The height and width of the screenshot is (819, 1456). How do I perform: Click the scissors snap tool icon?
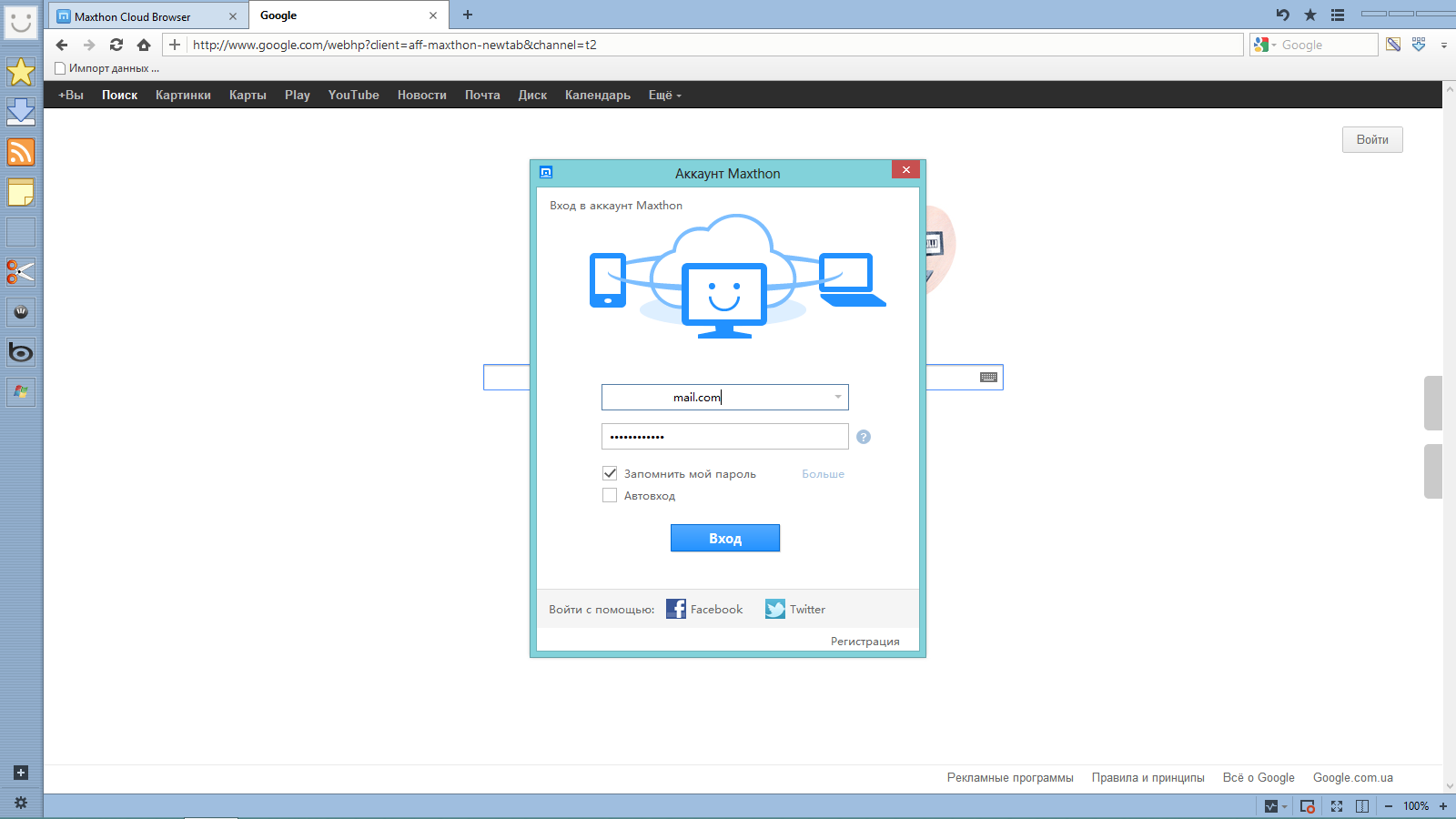click(21, 272)
